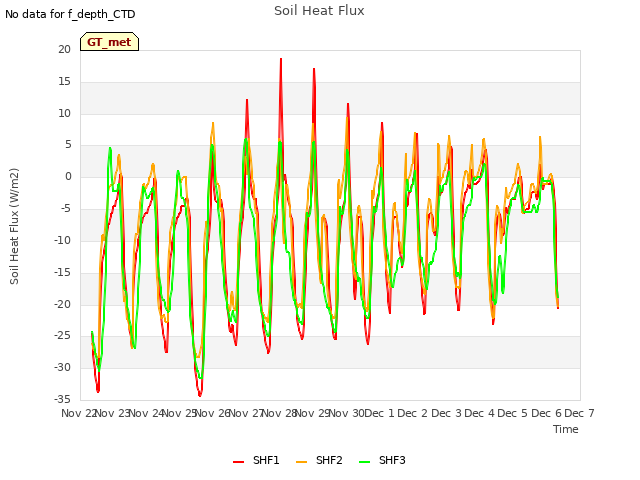The image size is (640, 480).
Task: Click the -20 y-axis tick label
Action: coord(62,304)
